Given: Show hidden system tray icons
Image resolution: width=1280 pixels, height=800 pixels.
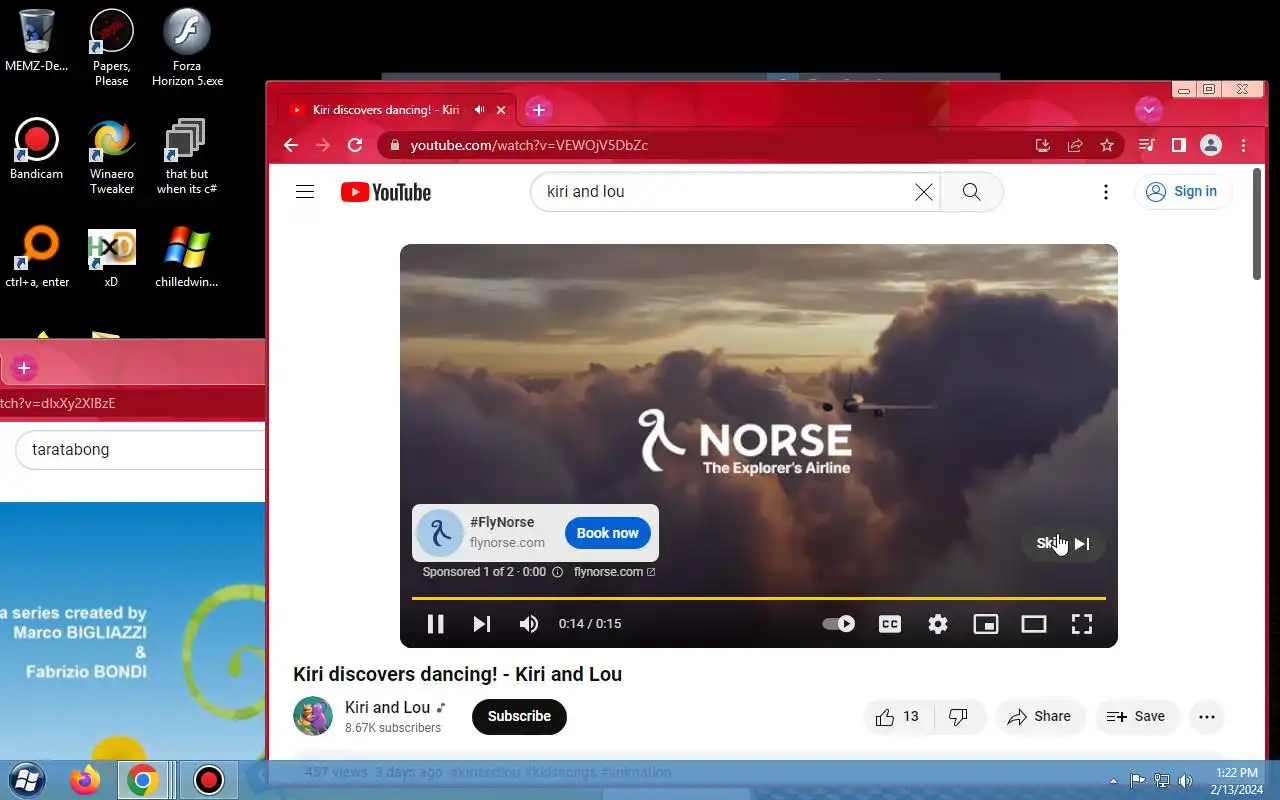Looking at the screenshot, I should coord(1114,781).
